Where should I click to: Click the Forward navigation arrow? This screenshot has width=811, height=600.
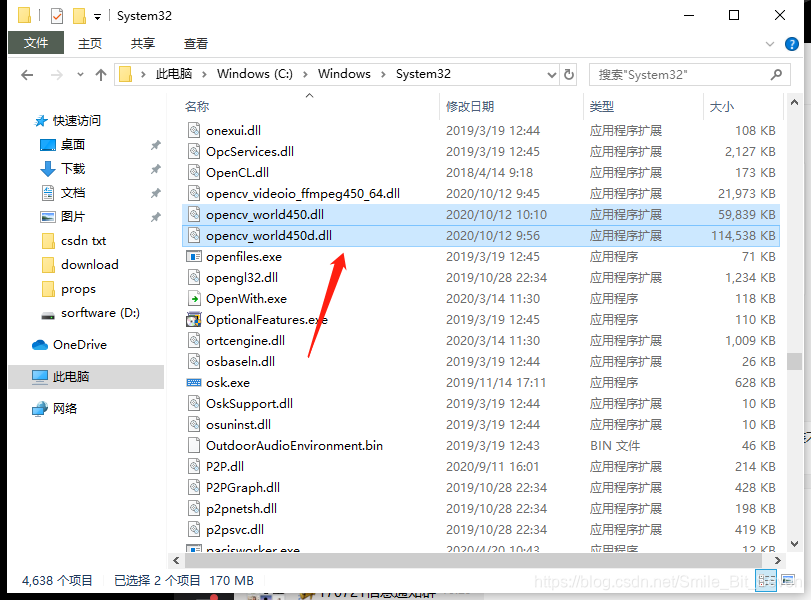56,75
